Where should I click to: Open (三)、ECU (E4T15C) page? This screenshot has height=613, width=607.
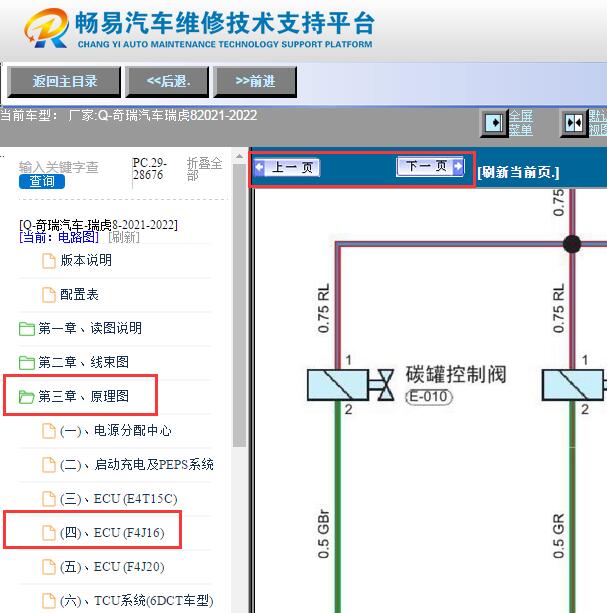pyautogui.click(x=119, y=499)
